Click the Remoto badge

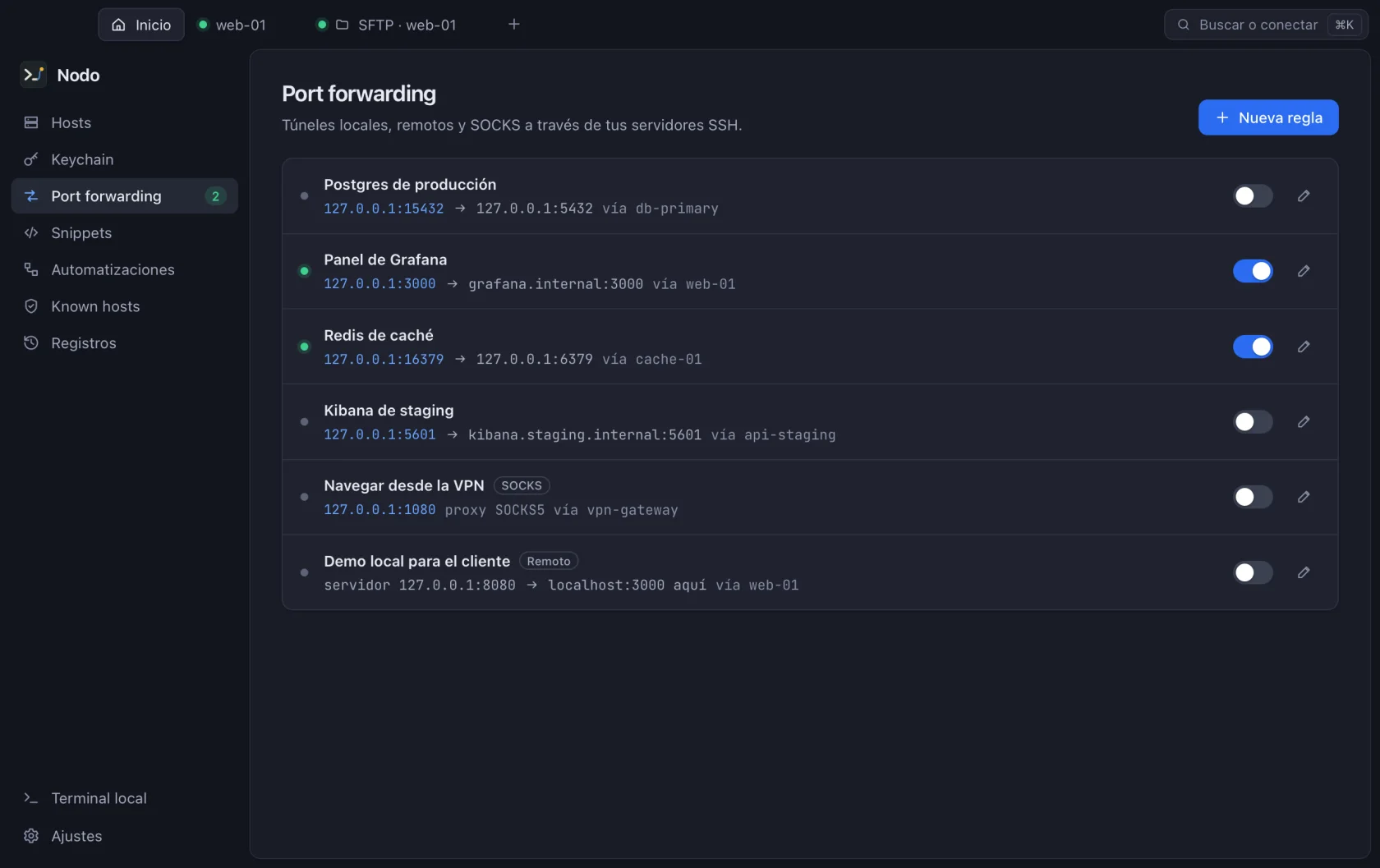549,562
